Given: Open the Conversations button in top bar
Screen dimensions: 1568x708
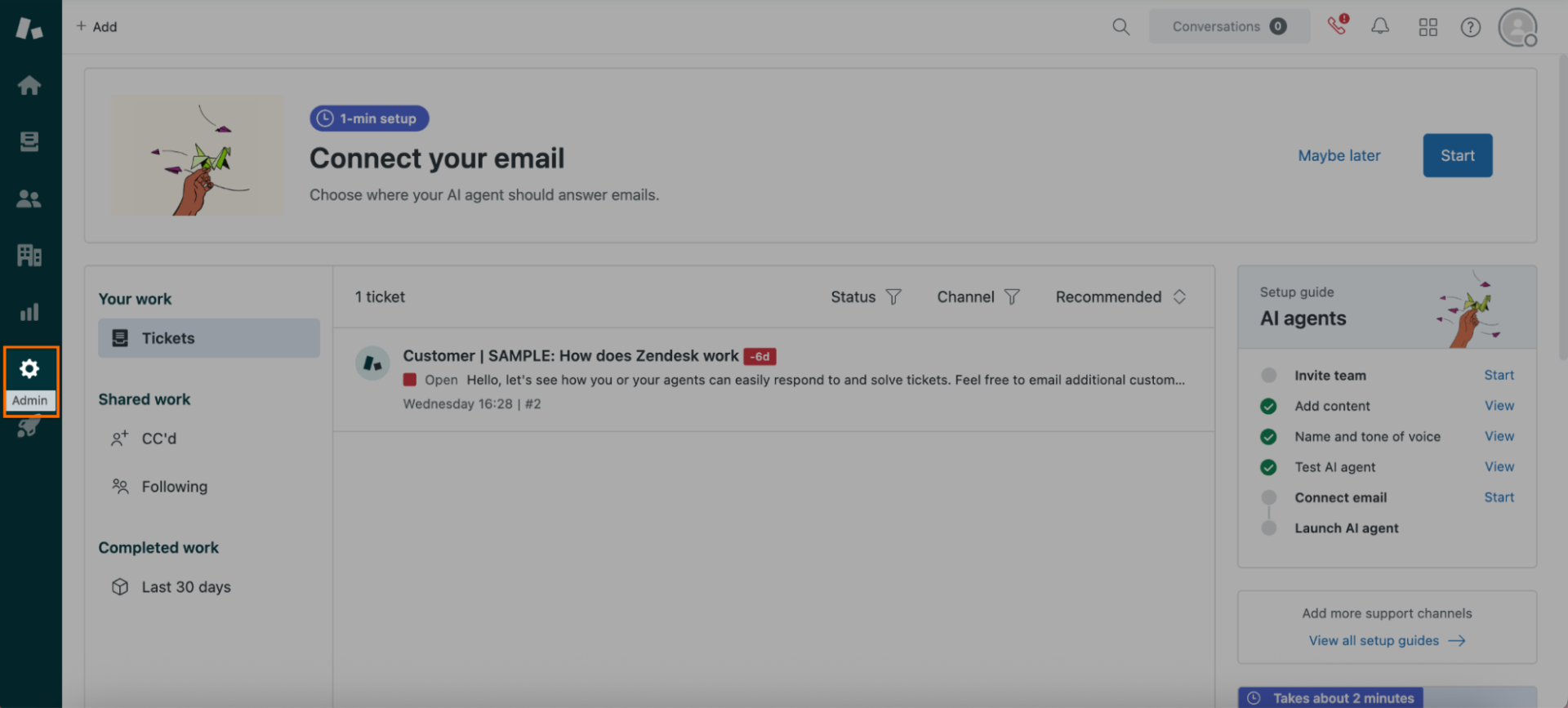Looking at the screenshot, I should coord(1228,27).
